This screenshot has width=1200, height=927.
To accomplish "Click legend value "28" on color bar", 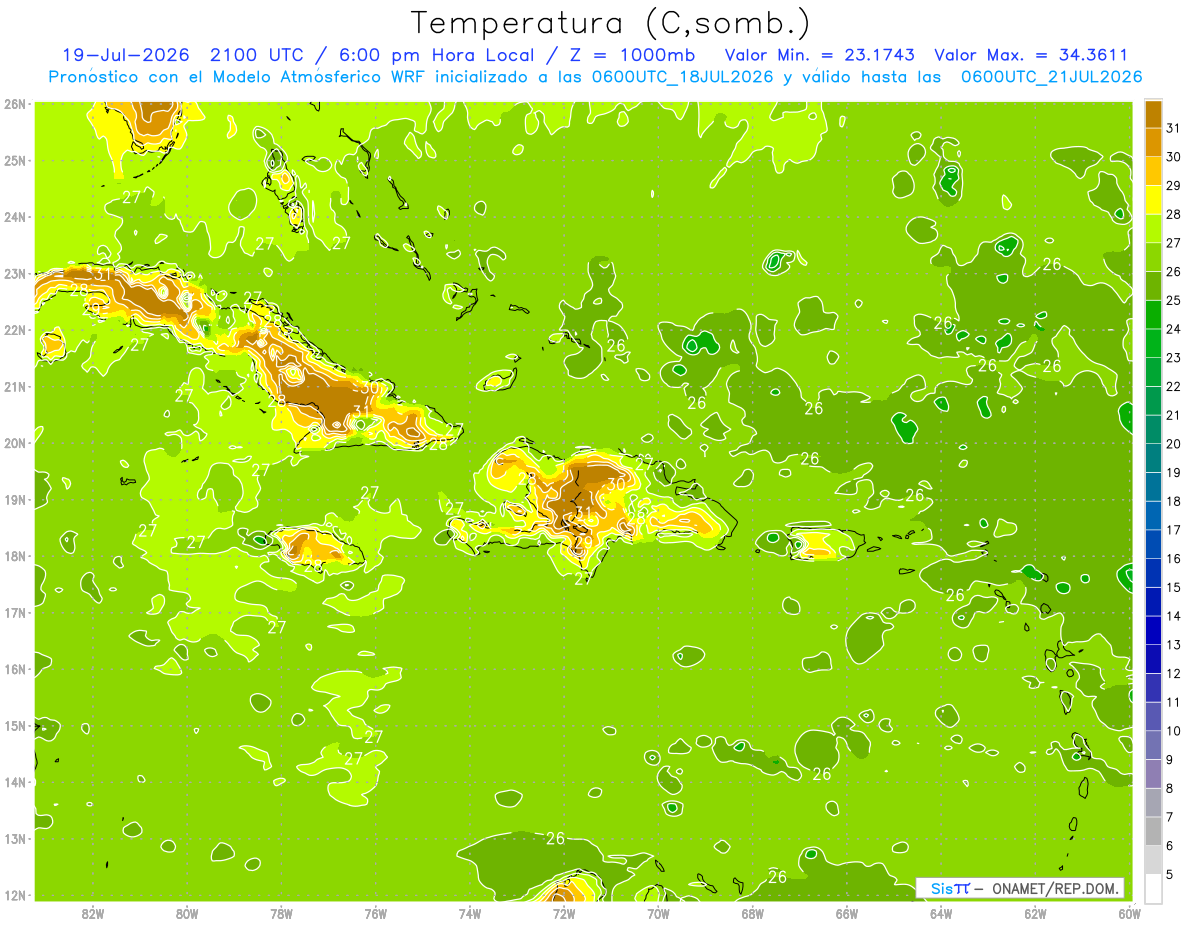I will [x=1173, y=214].
